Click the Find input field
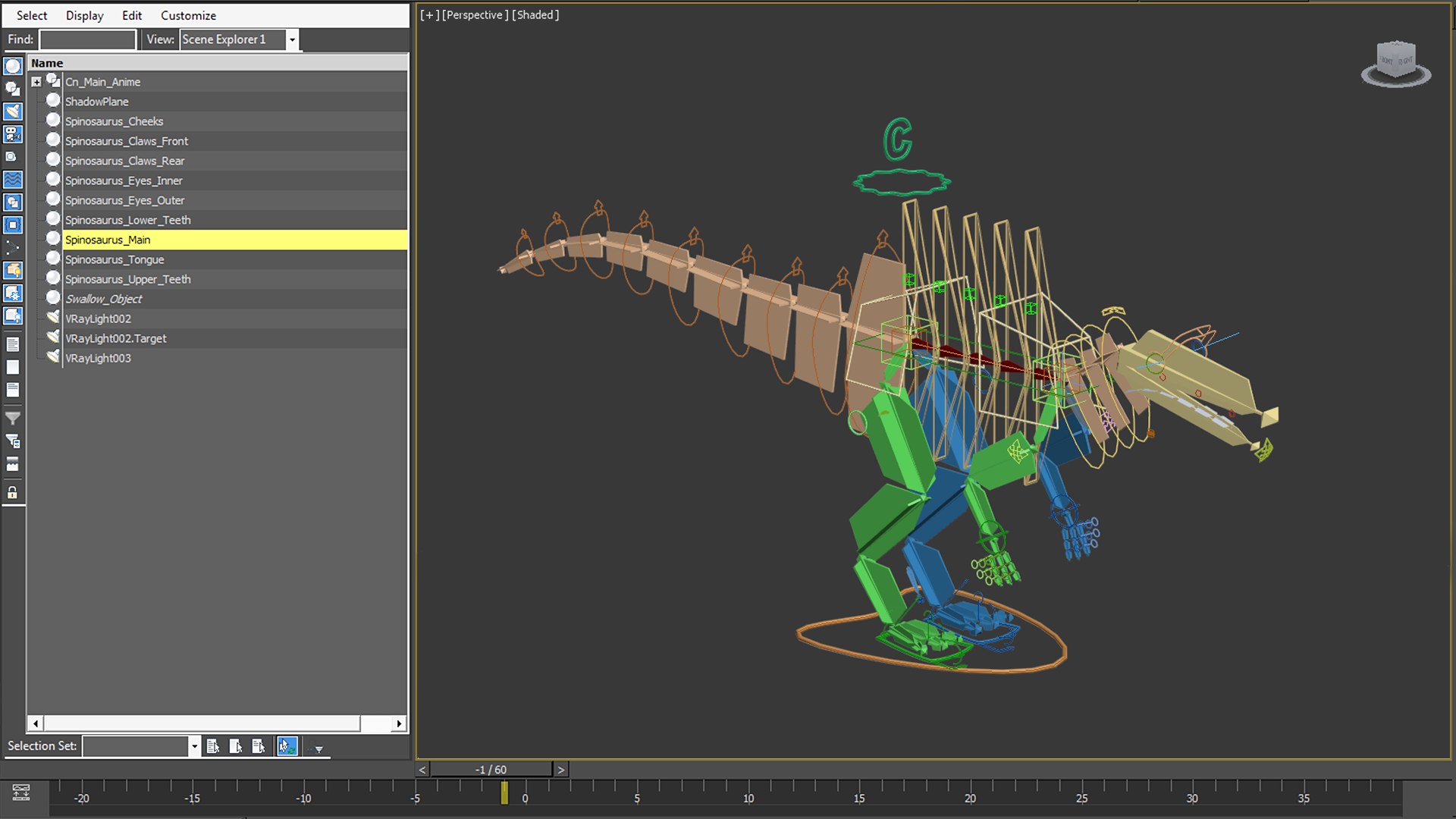The image size is (1456, 819). pos(87,39)
